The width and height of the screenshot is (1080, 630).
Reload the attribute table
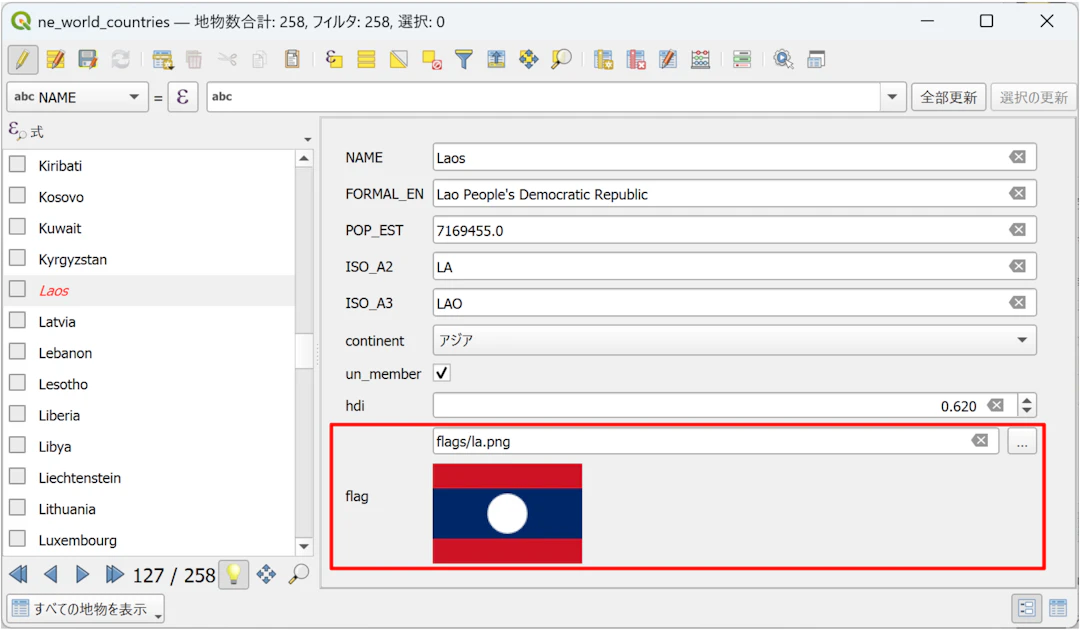pos(121,60)
